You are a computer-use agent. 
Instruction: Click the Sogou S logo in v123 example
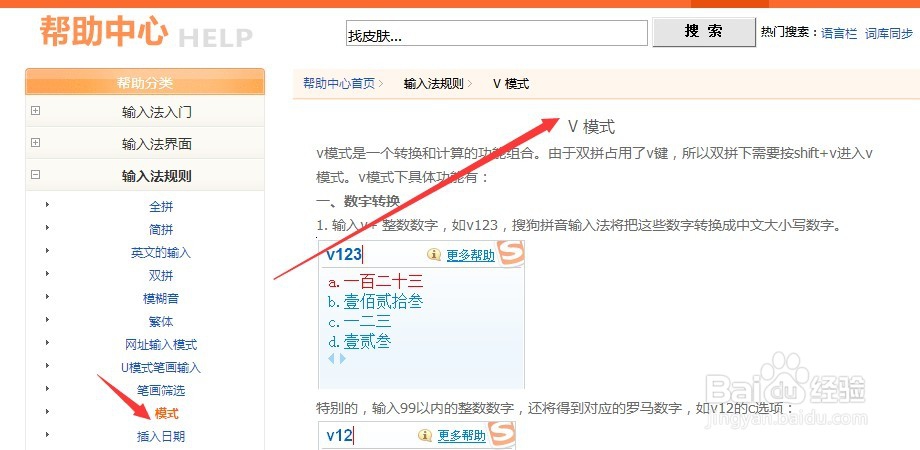coord(510,252)
